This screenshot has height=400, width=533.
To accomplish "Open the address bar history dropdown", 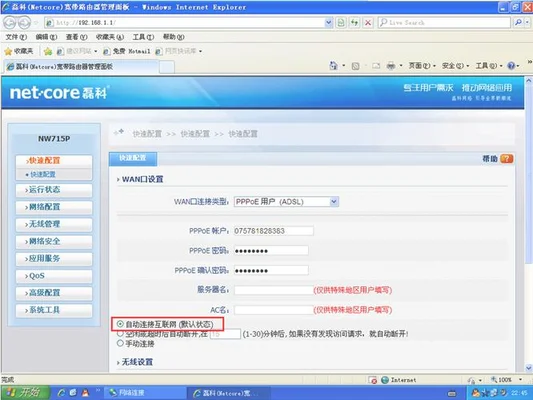I will (328, 23).
